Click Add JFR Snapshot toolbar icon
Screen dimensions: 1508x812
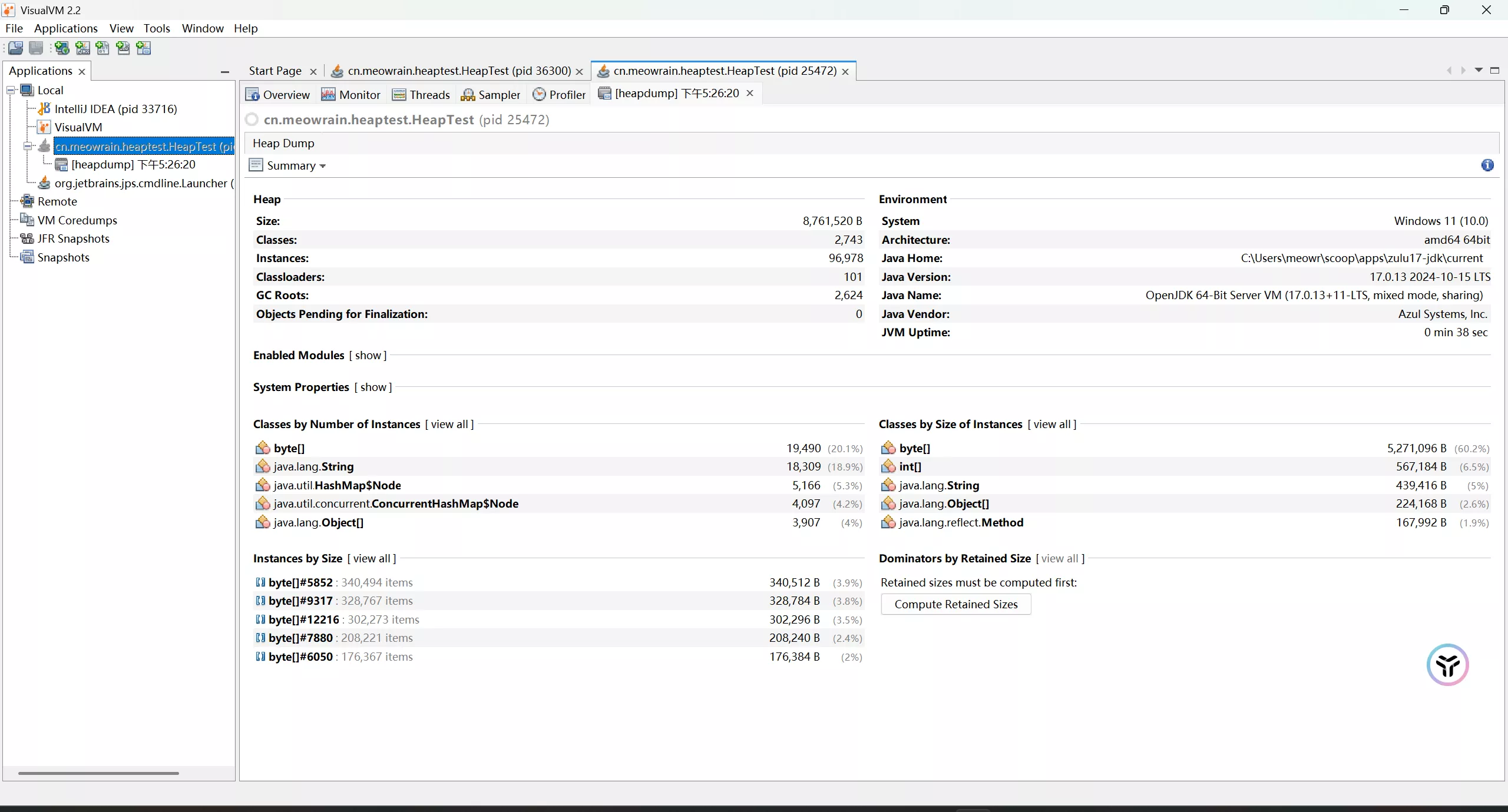[123, 48]
